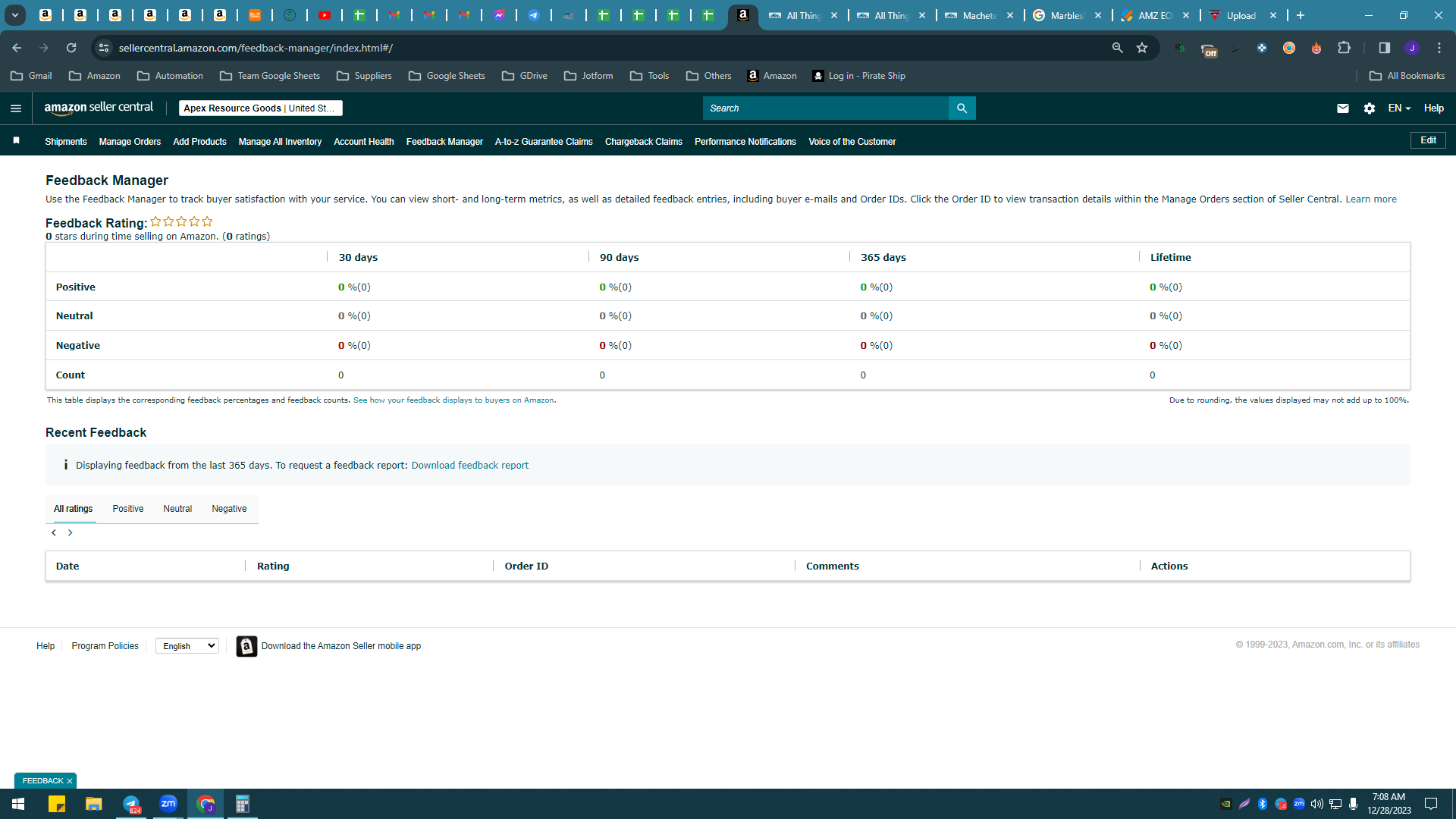Open Shipments in the nav bar
The image size is (1456, 819).
coord(66,142)
